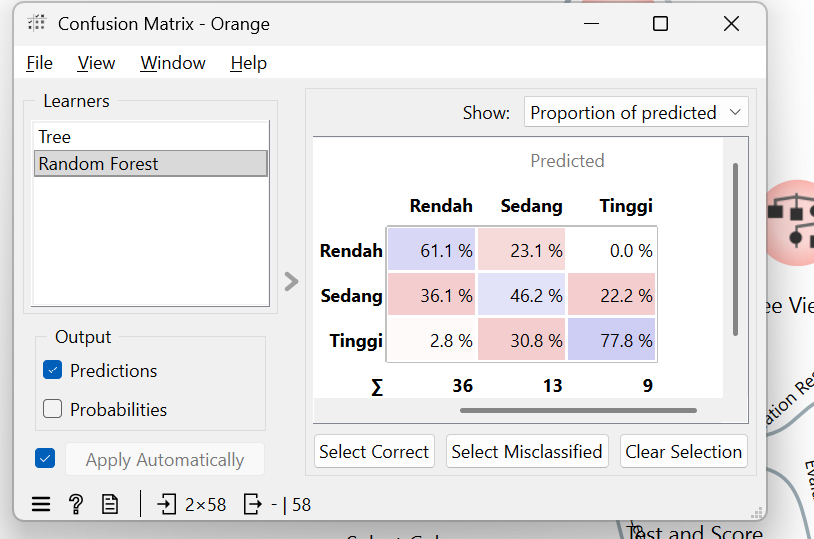Click the input data arrow icon
Screen dimensions: 814x539
point(167,504)
